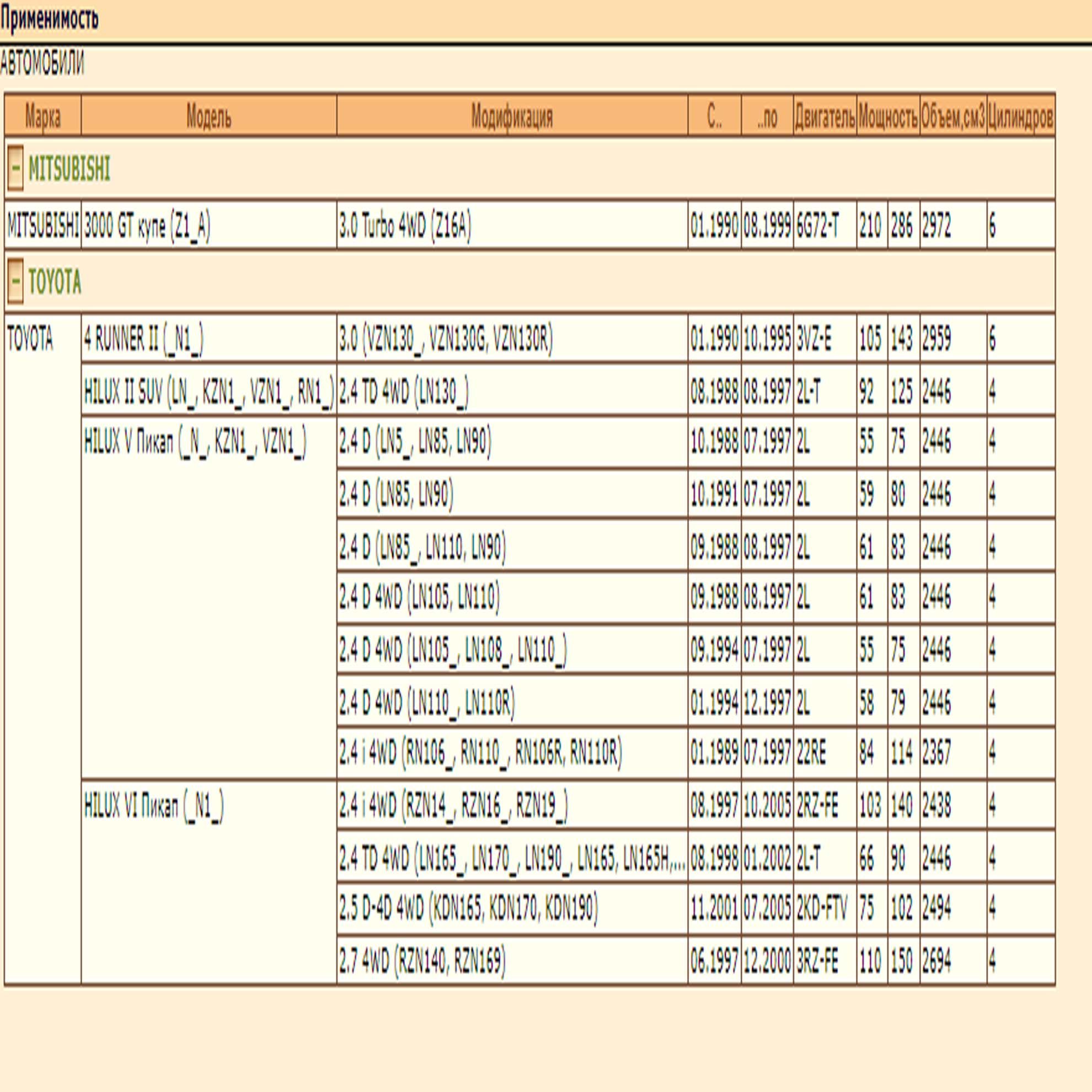Collapse the MITSUBISHI group with minus icon
The image size is (1092, 1092).
coord(15,168)
